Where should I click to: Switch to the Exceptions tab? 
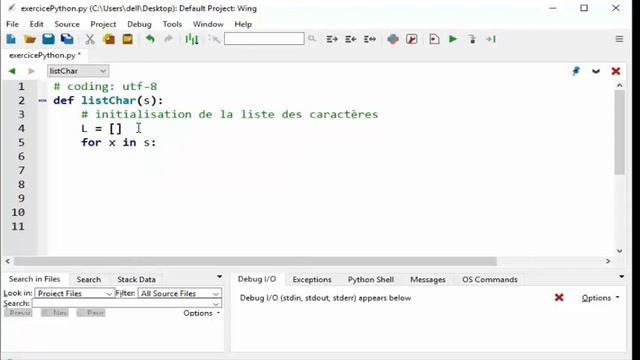311,280
